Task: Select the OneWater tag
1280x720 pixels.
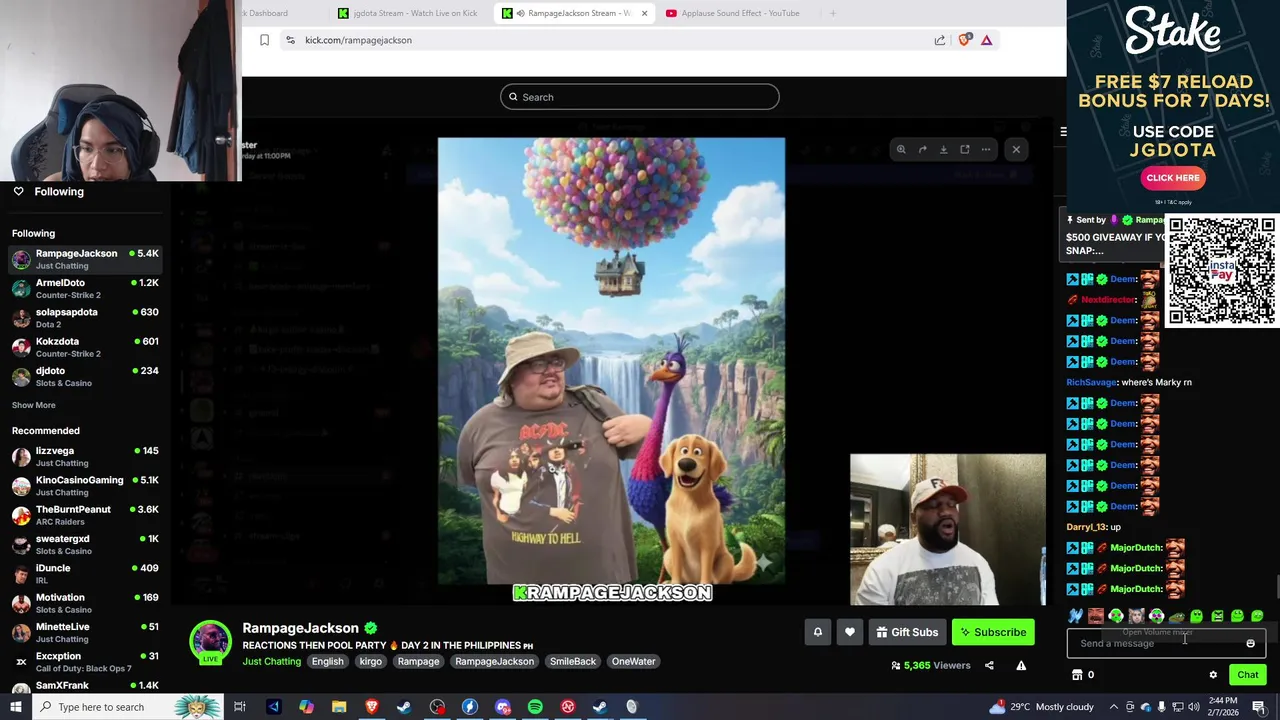Action: pyautogui.click(x=634, y=661)
